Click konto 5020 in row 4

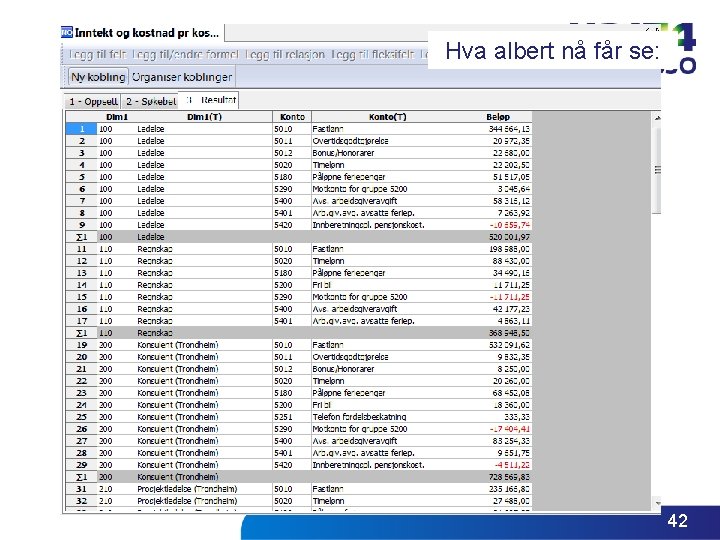[x=283, y=165]
